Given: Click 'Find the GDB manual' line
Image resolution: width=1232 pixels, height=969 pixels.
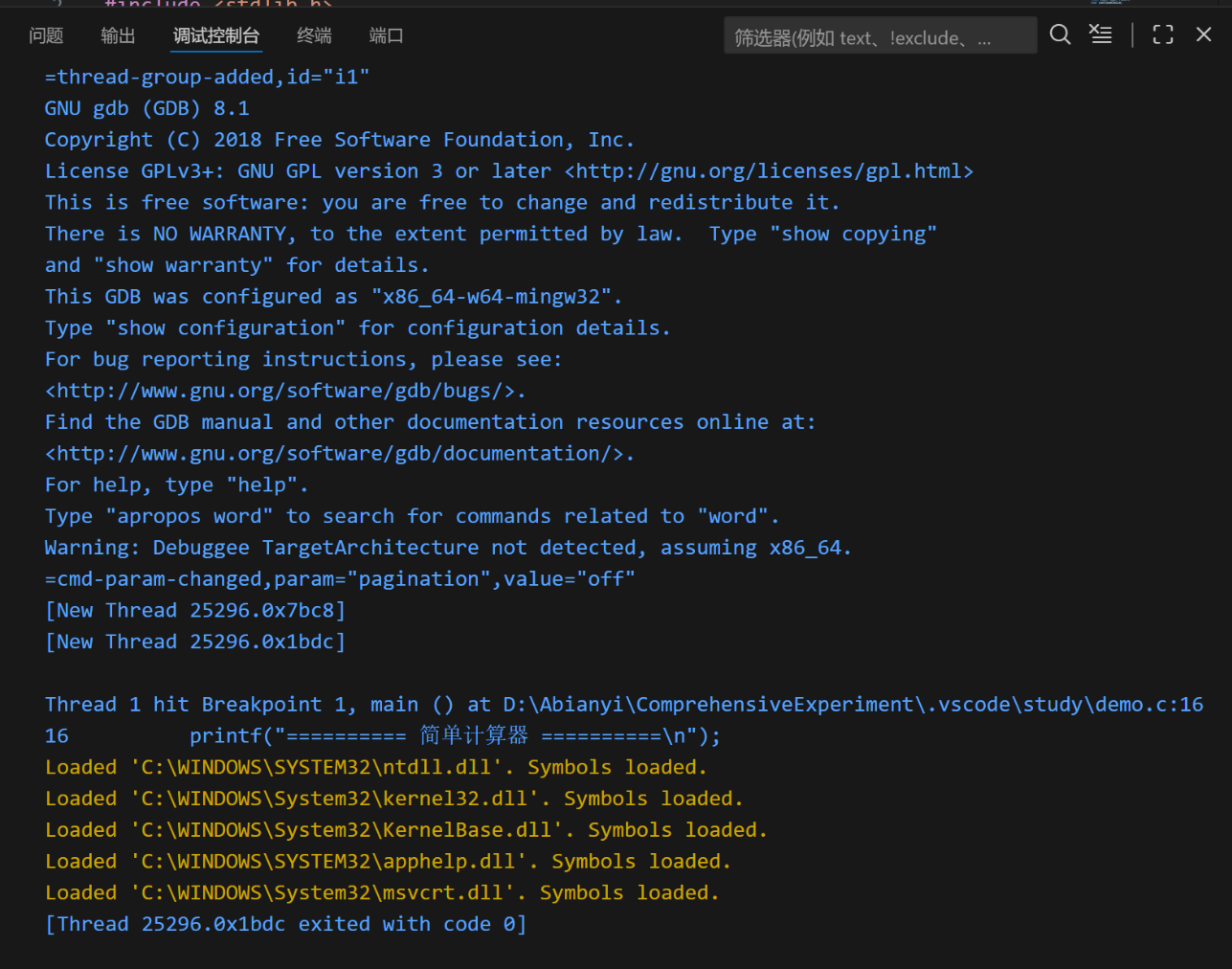Looking at the screenshot, I should tap(430, 422).
